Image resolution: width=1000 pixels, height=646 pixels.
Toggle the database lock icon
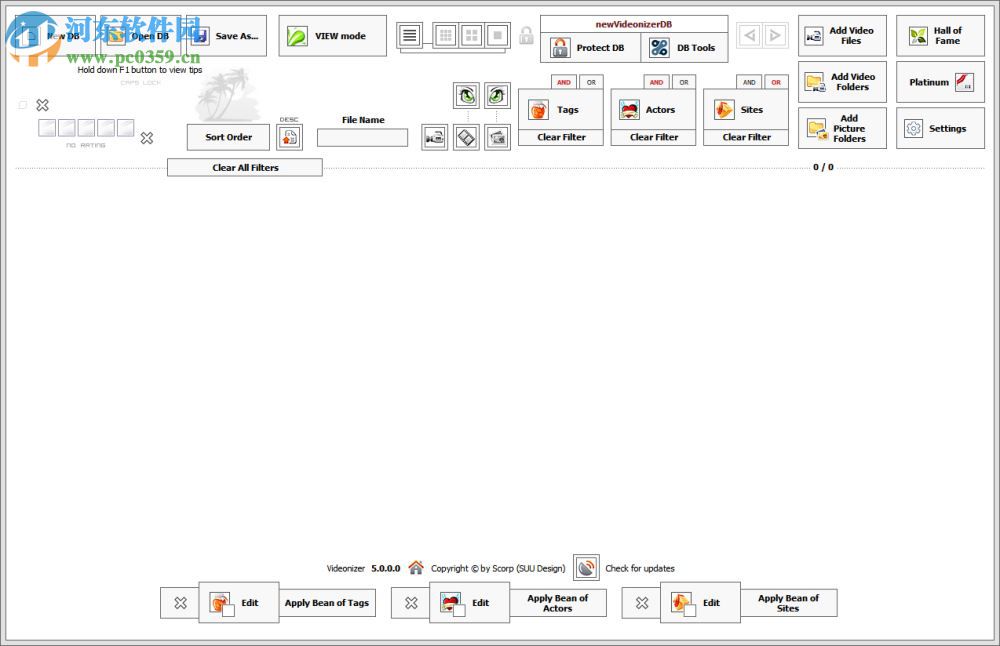(526, 35)
